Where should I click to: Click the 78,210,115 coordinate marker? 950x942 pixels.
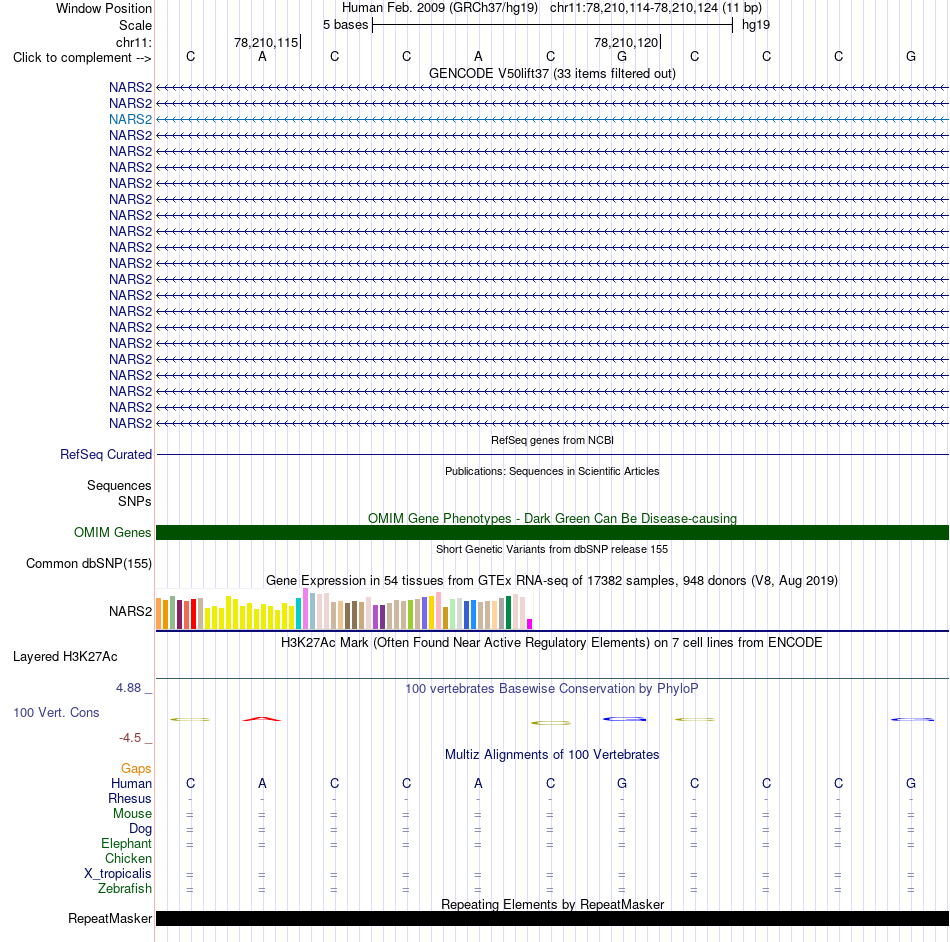point(266,42)
